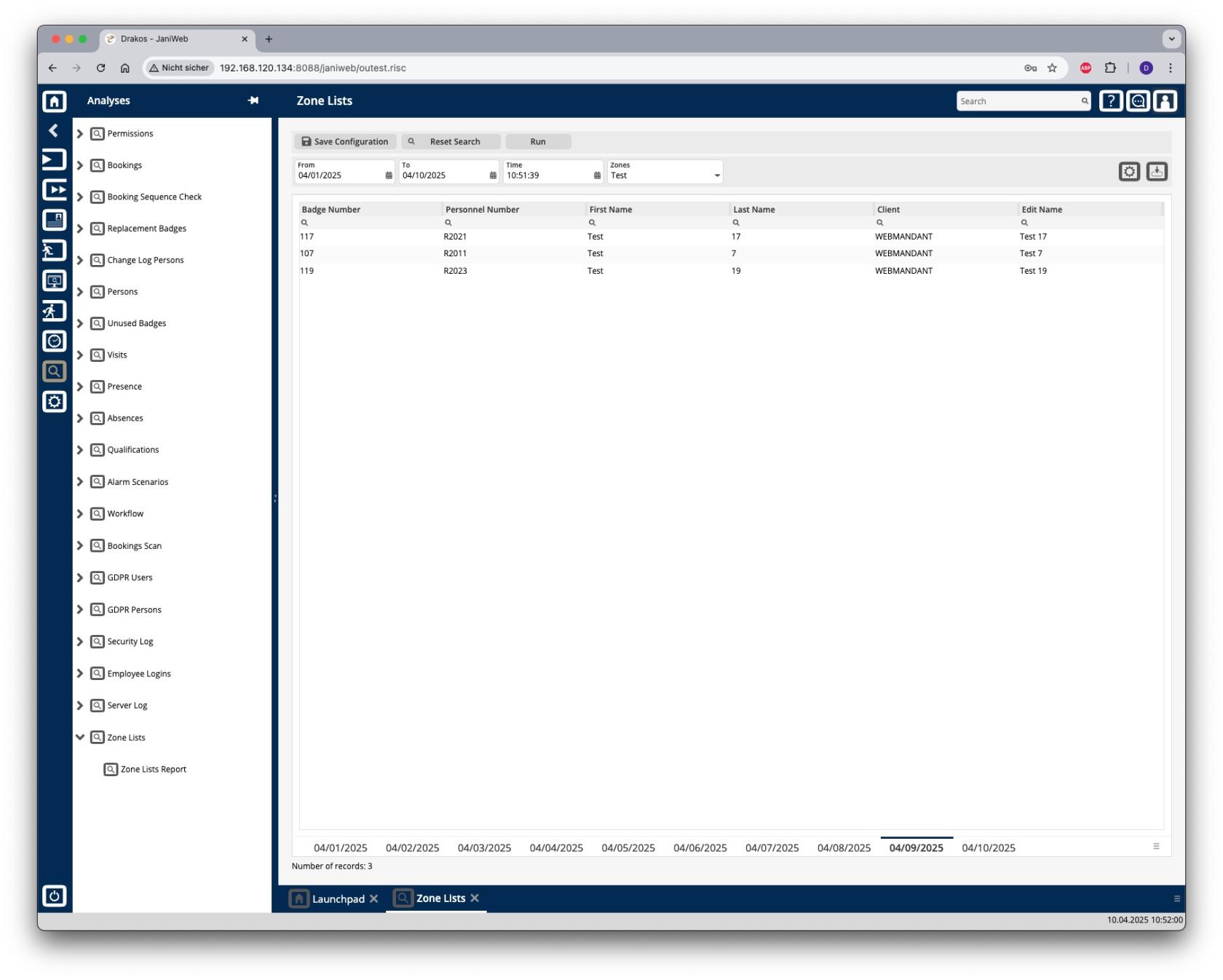The image size is (1223, 980).
Task: Click personnel number R2011 cell
Action: [x=455, y=253]
